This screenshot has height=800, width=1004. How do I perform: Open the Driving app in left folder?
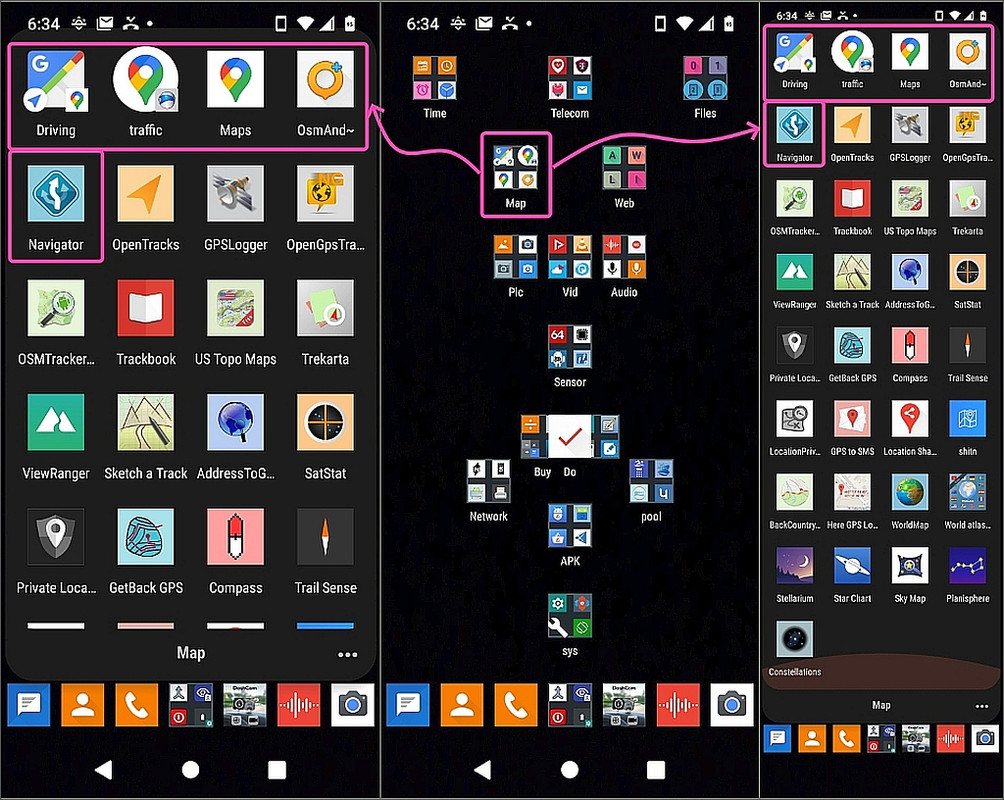pyautogui.click(x=56, y=80)
